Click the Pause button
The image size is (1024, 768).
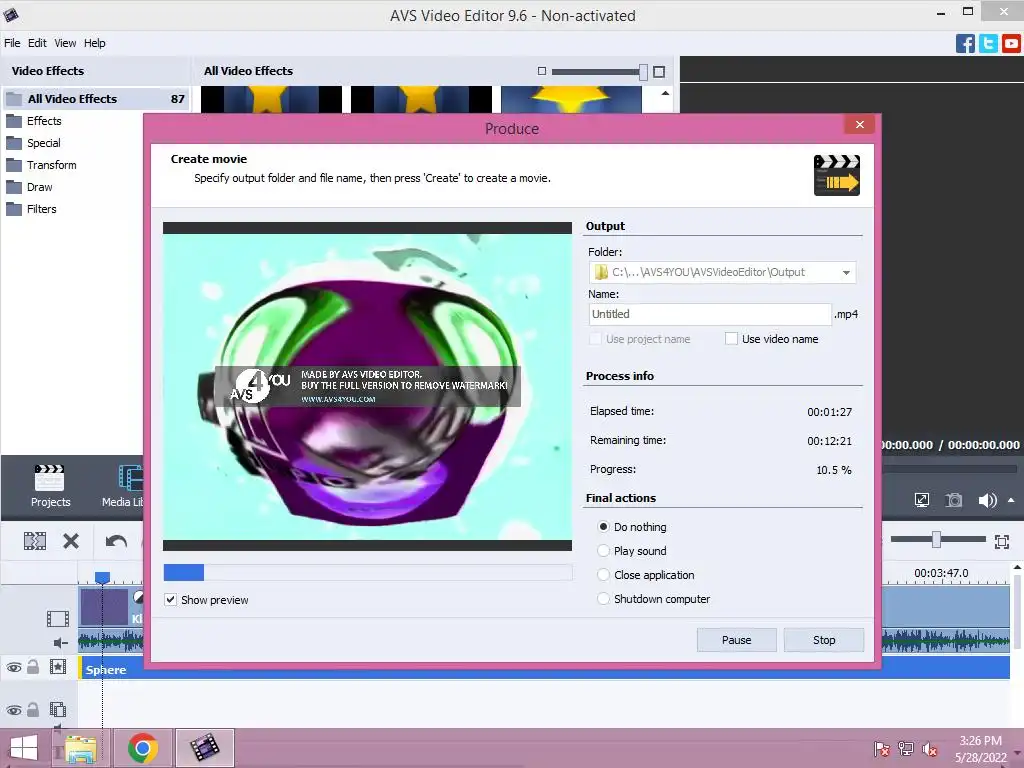click(737, 640)
